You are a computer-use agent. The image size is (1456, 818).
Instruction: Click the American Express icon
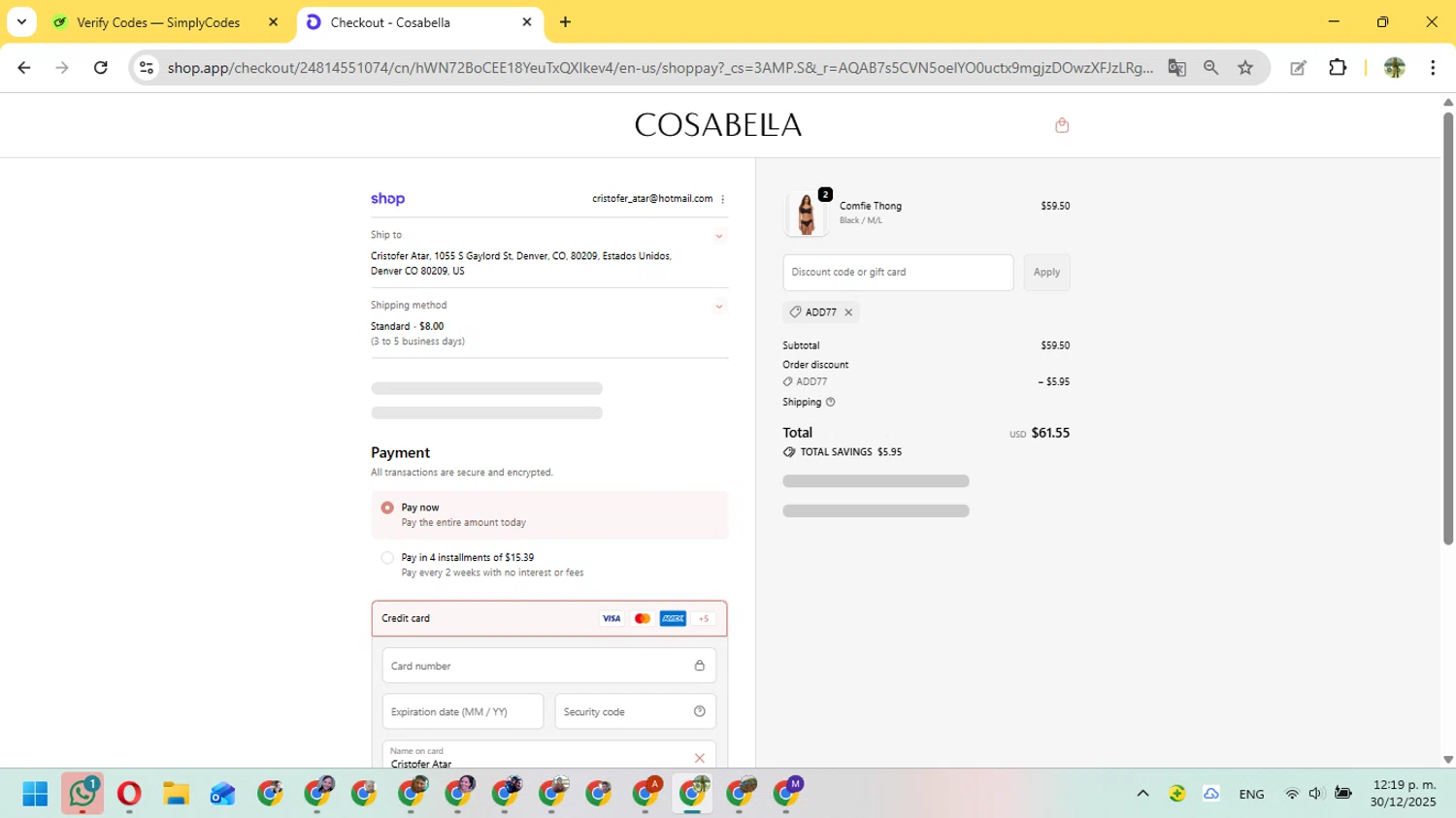coord(673,618)
